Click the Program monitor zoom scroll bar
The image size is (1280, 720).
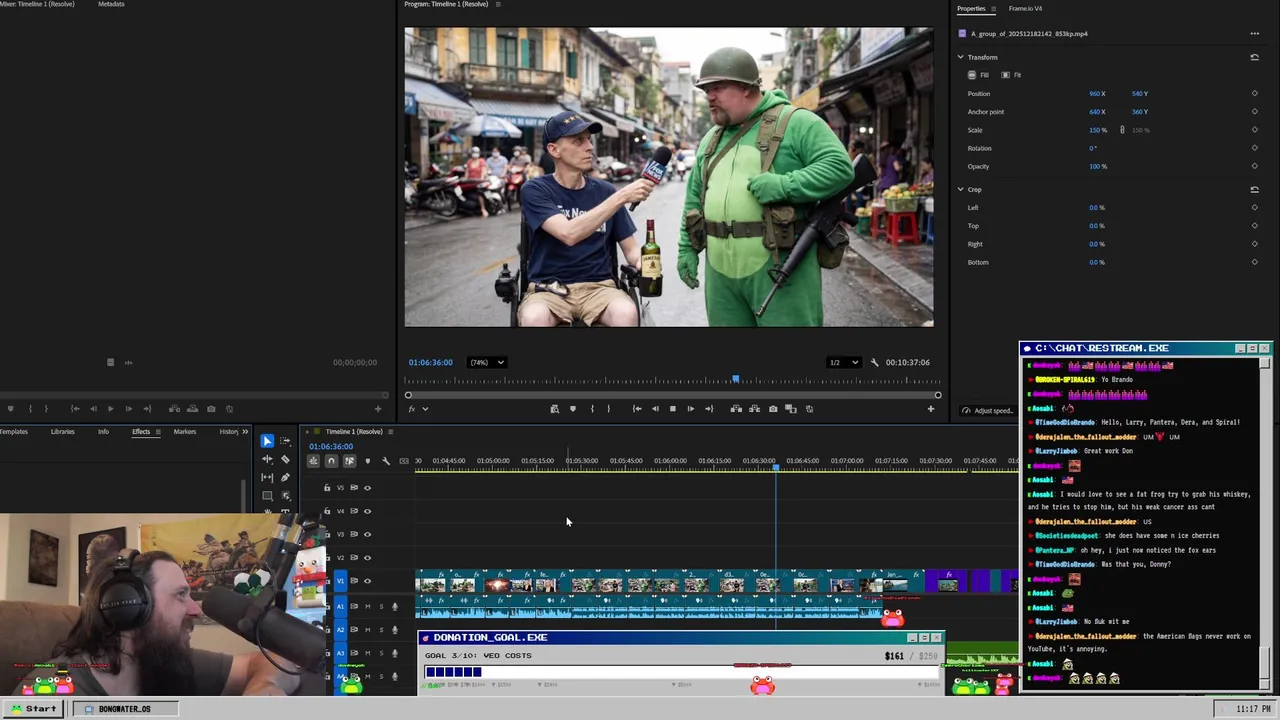673,395
